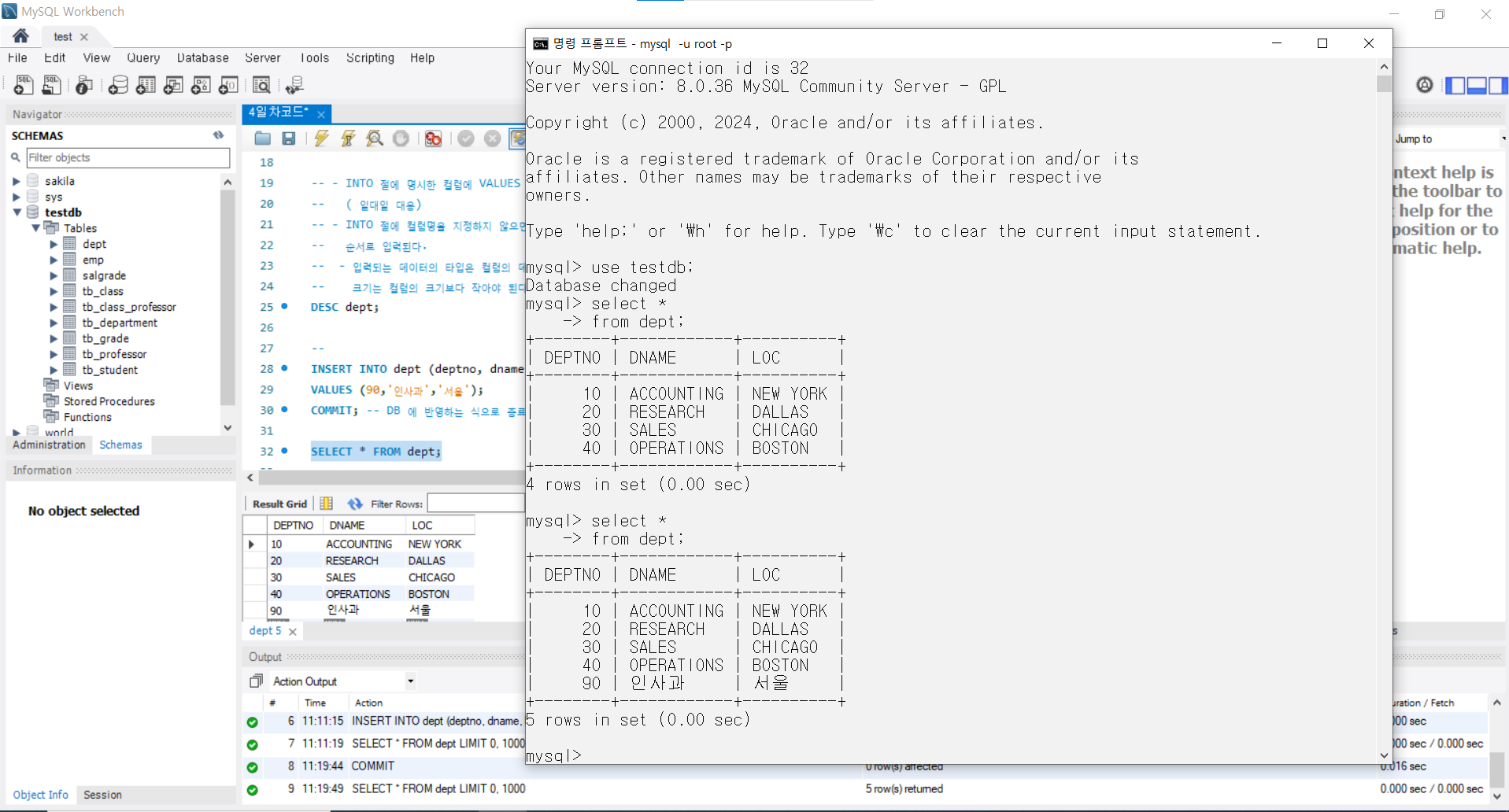
Task: Open script file folder icon in editor
Action: tap(263, 138)
